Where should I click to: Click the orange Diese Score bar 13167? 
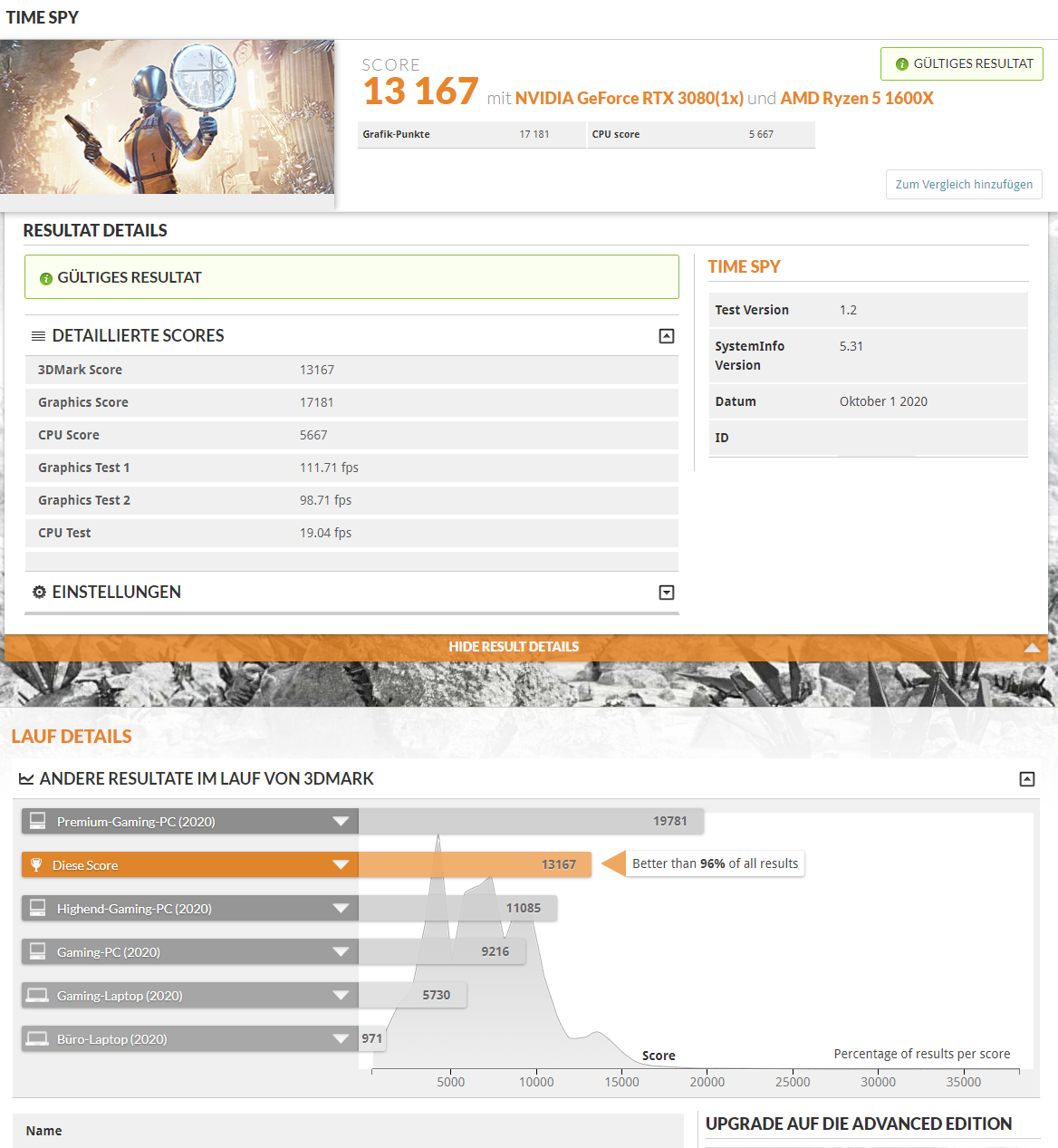[x=475, y=864]
